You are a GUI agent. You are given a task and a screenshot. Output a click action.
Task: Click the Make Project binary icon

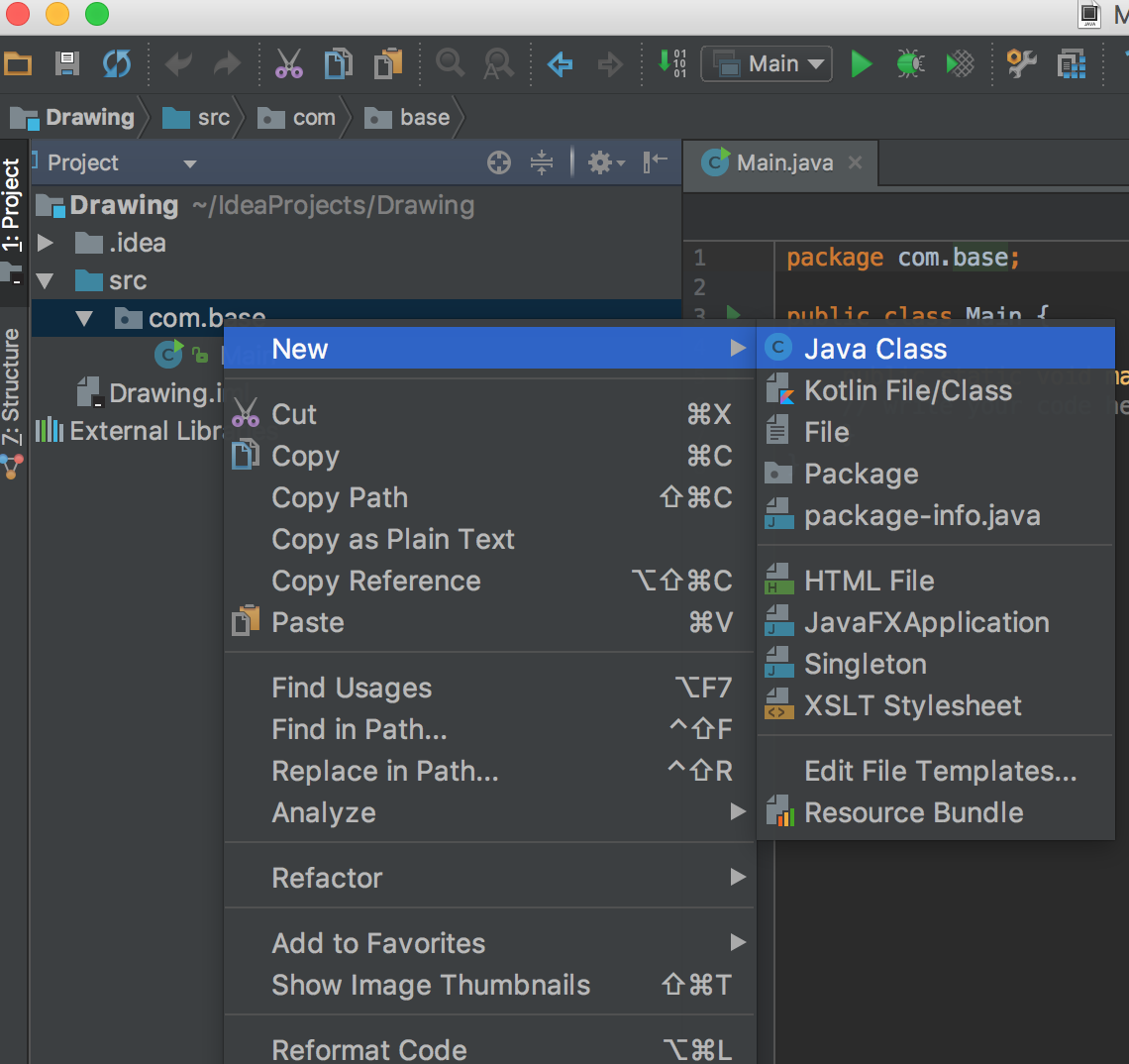(x=671, y=63)
